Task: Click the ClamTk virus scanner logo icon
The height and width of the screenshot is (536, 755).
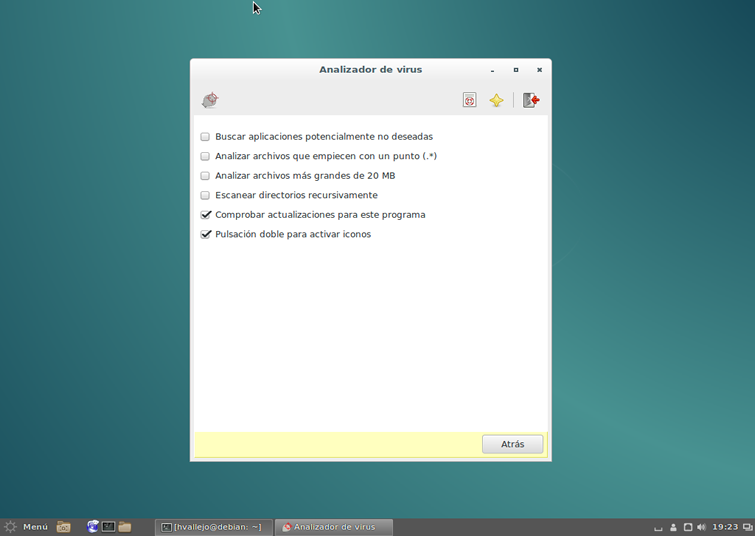Action: [210, 100]
